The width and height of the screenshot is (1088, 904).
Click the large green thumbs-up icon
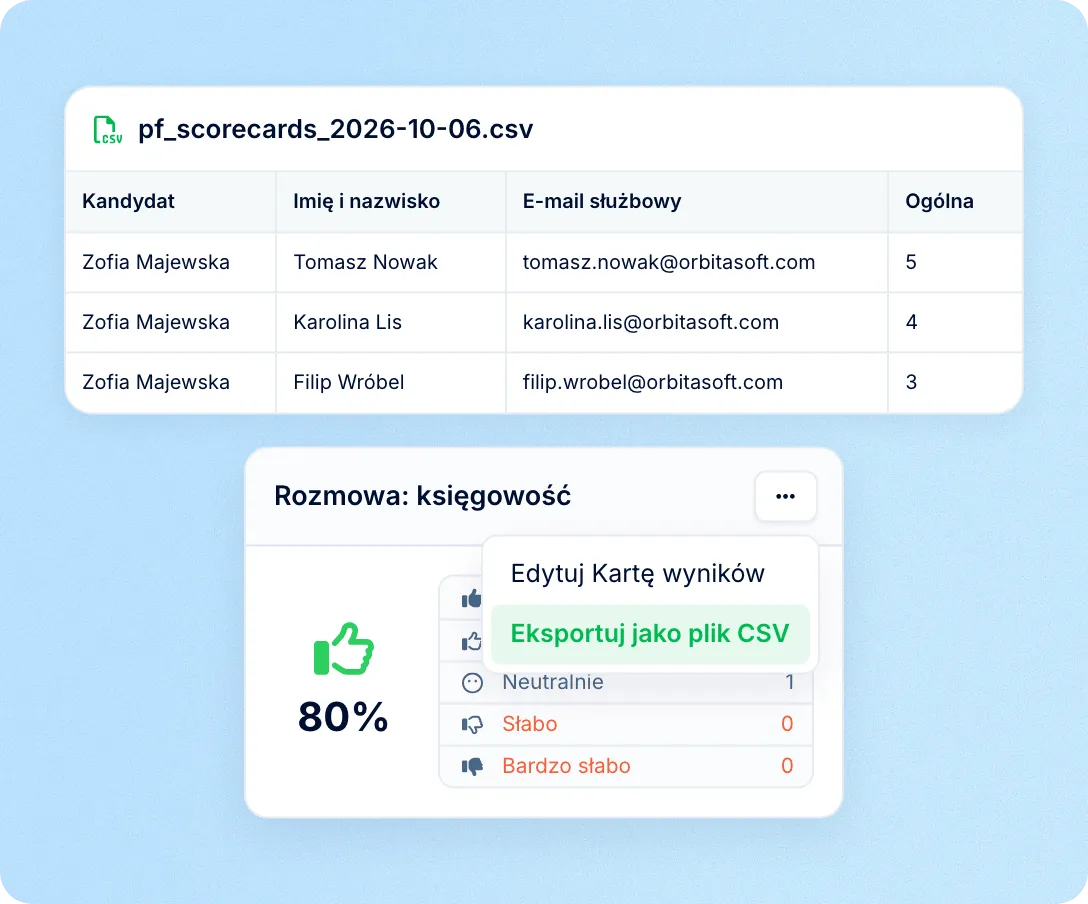[x=343, y=649]
